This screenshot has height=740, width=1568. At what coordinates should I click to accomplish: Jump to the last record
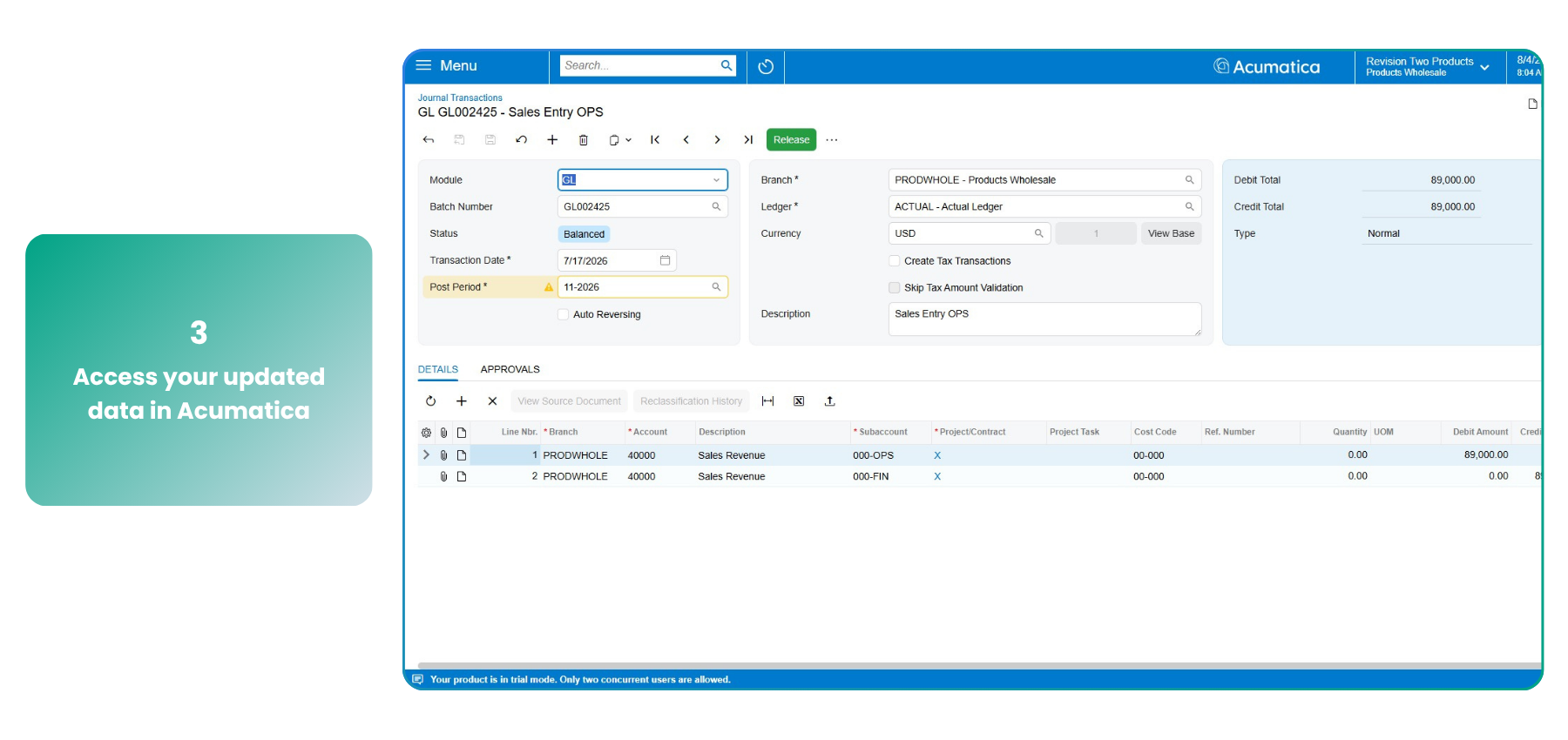pos(748,139)
